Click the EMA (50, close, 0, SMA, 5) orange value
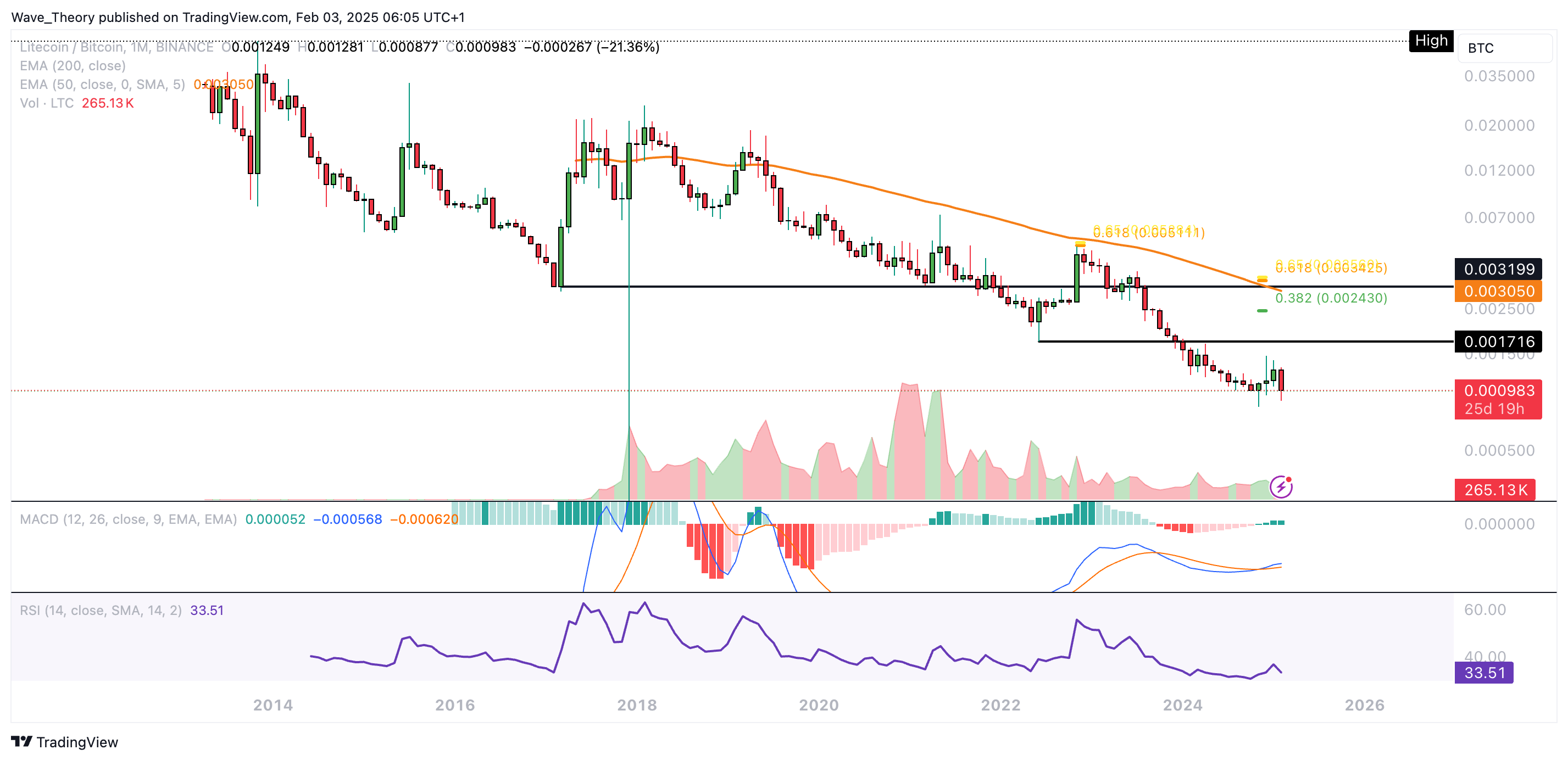The height and width of the screenshot is (761, 1568). click(224, 85)
